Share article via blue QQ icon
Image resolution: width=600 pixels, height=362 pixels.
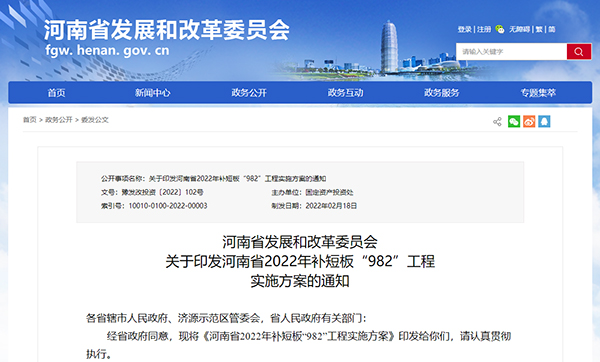544,121
